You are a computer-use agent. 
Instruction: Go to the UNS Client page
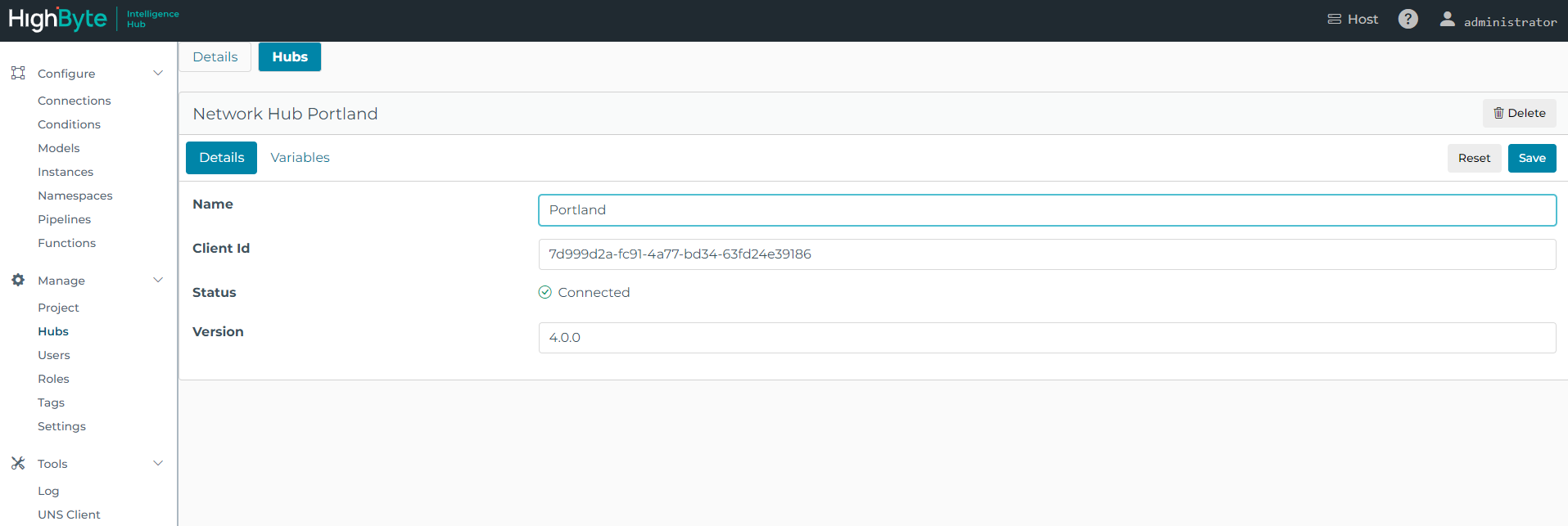(x=69, y=515)
